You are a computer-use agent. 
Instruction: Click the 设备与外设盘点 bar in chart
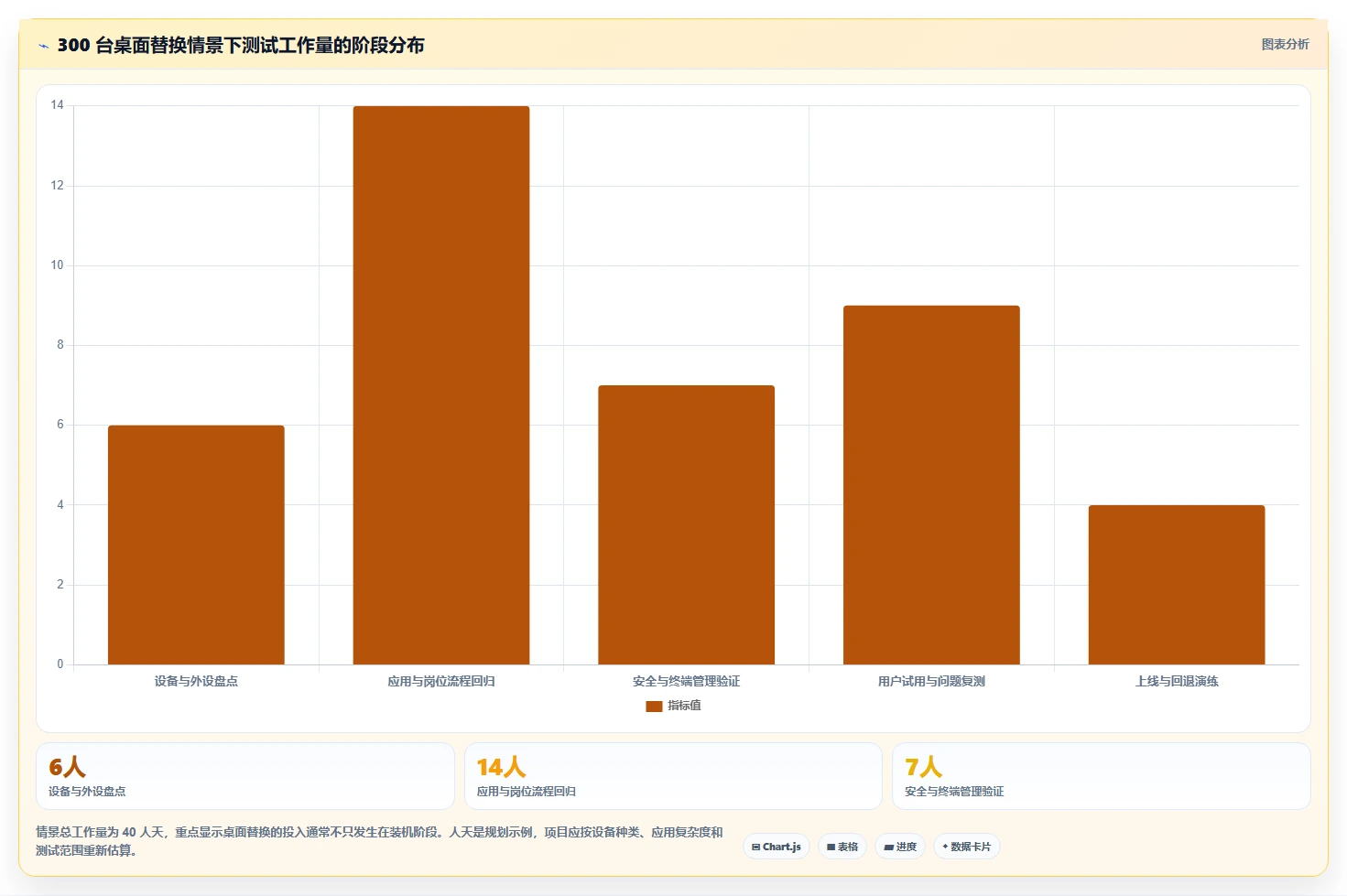(196, 545)
